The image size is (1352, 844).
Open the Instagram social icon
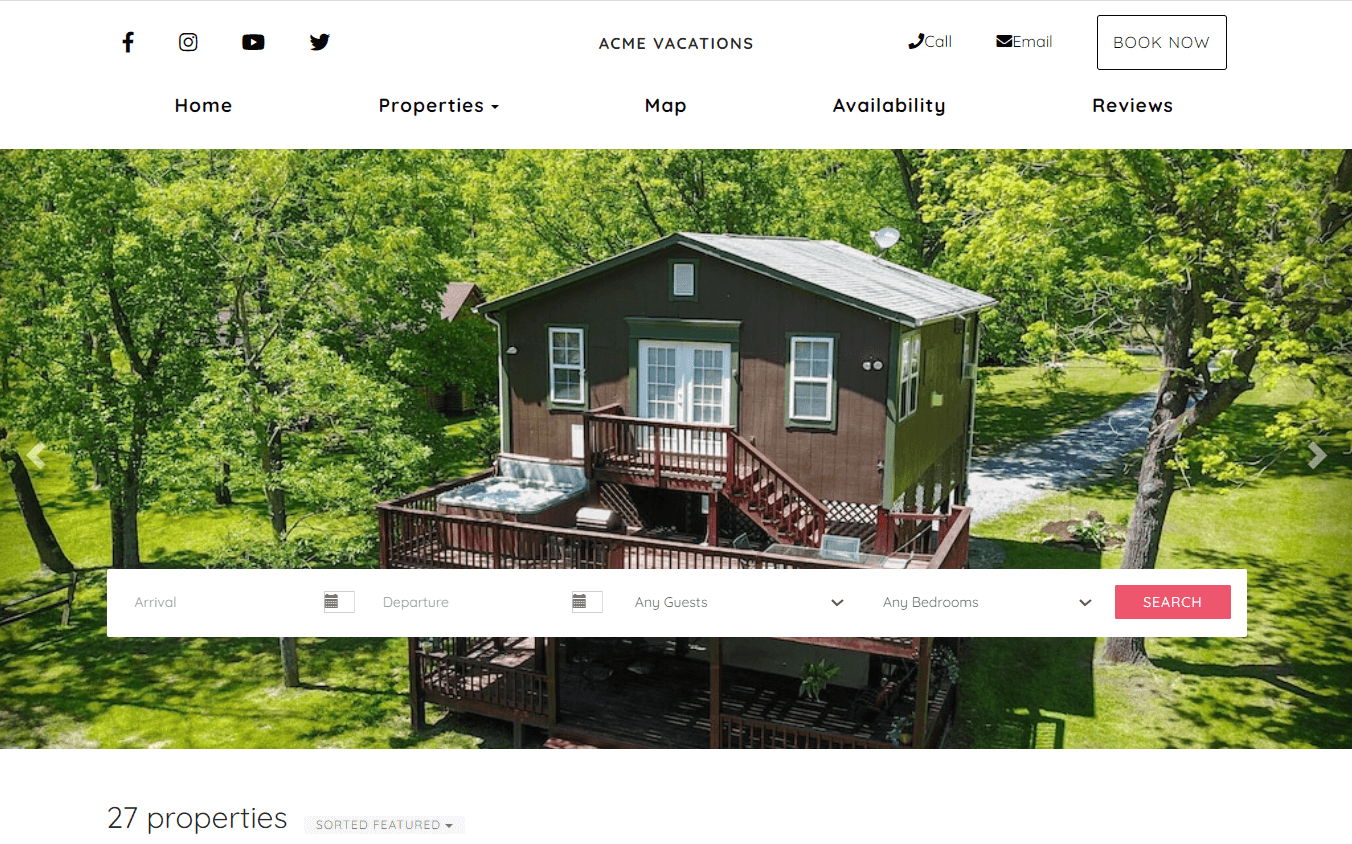[x=188, y=42]
